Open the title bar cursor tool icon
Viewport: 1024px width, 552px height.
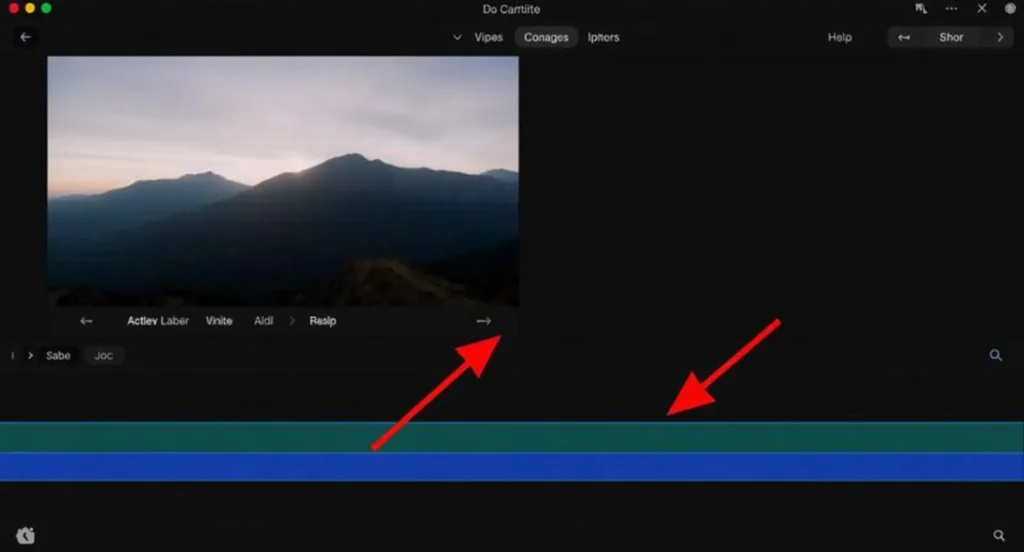click(921, 8)
